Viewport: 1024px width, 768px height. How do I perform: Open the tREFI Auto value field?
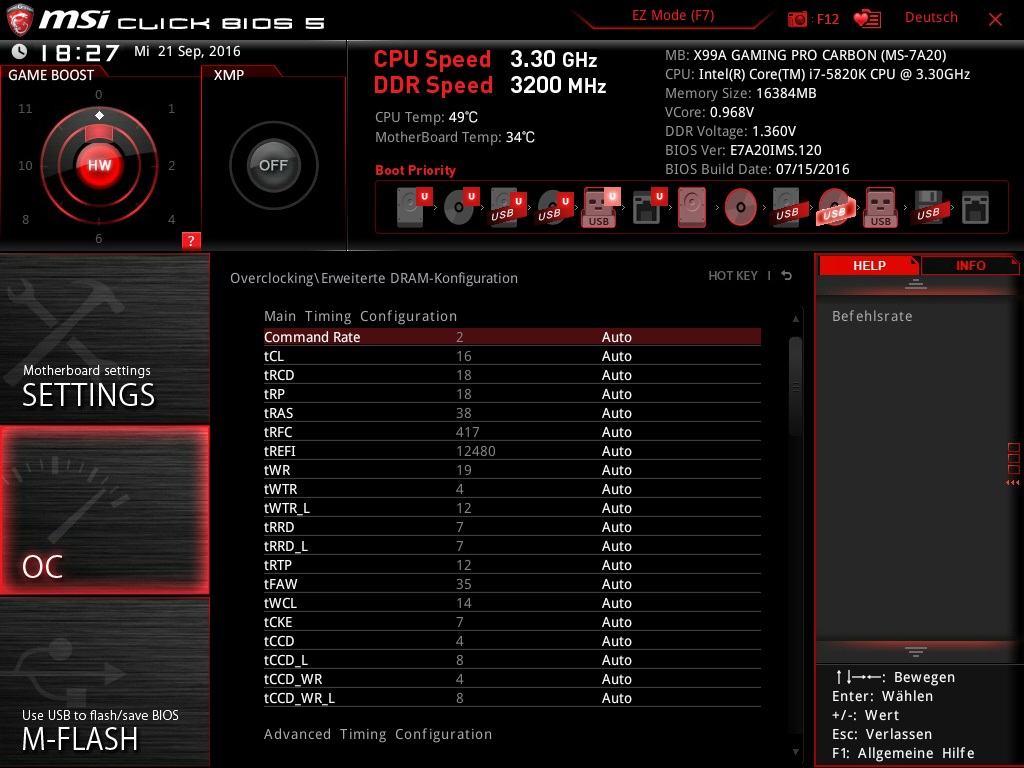[616, 451]
